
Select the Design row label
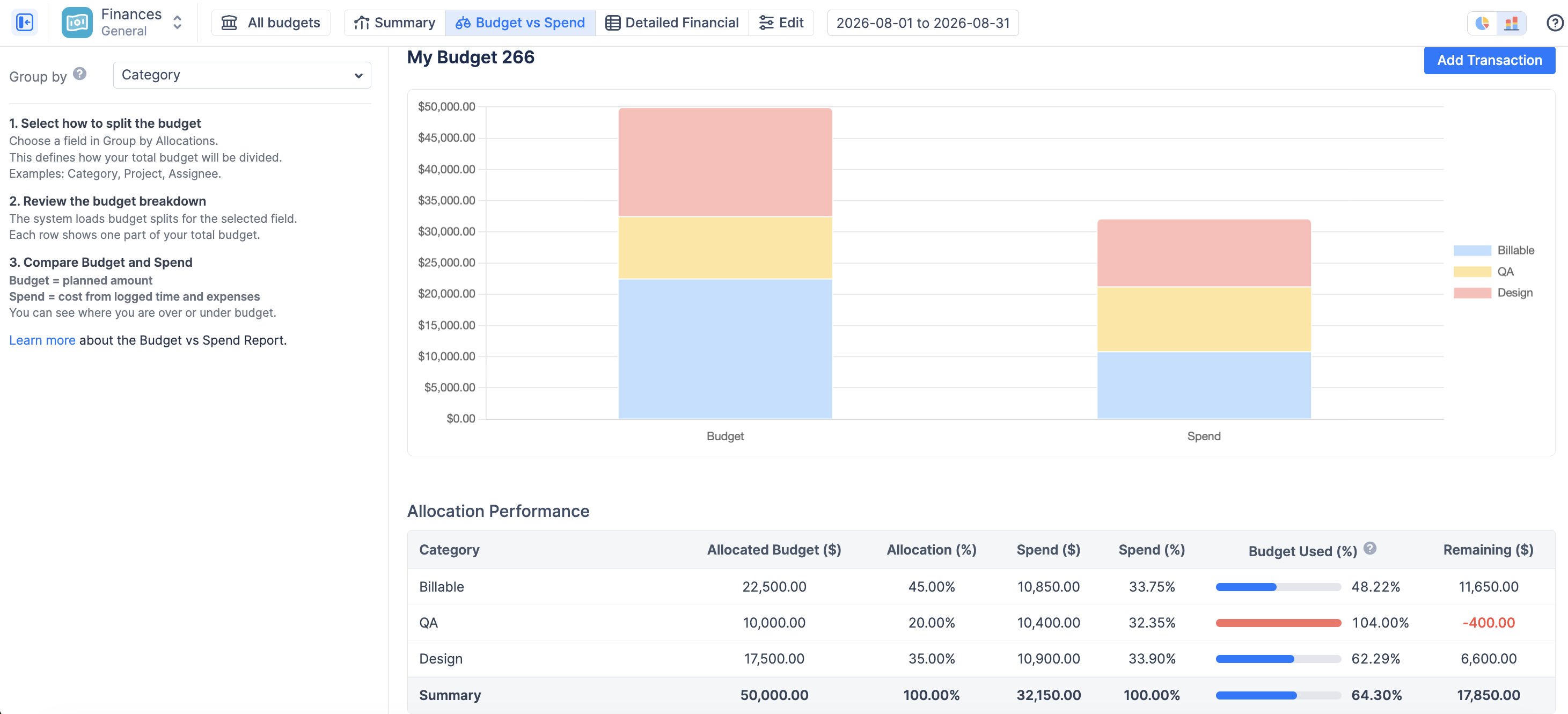(x=441, y=659)
